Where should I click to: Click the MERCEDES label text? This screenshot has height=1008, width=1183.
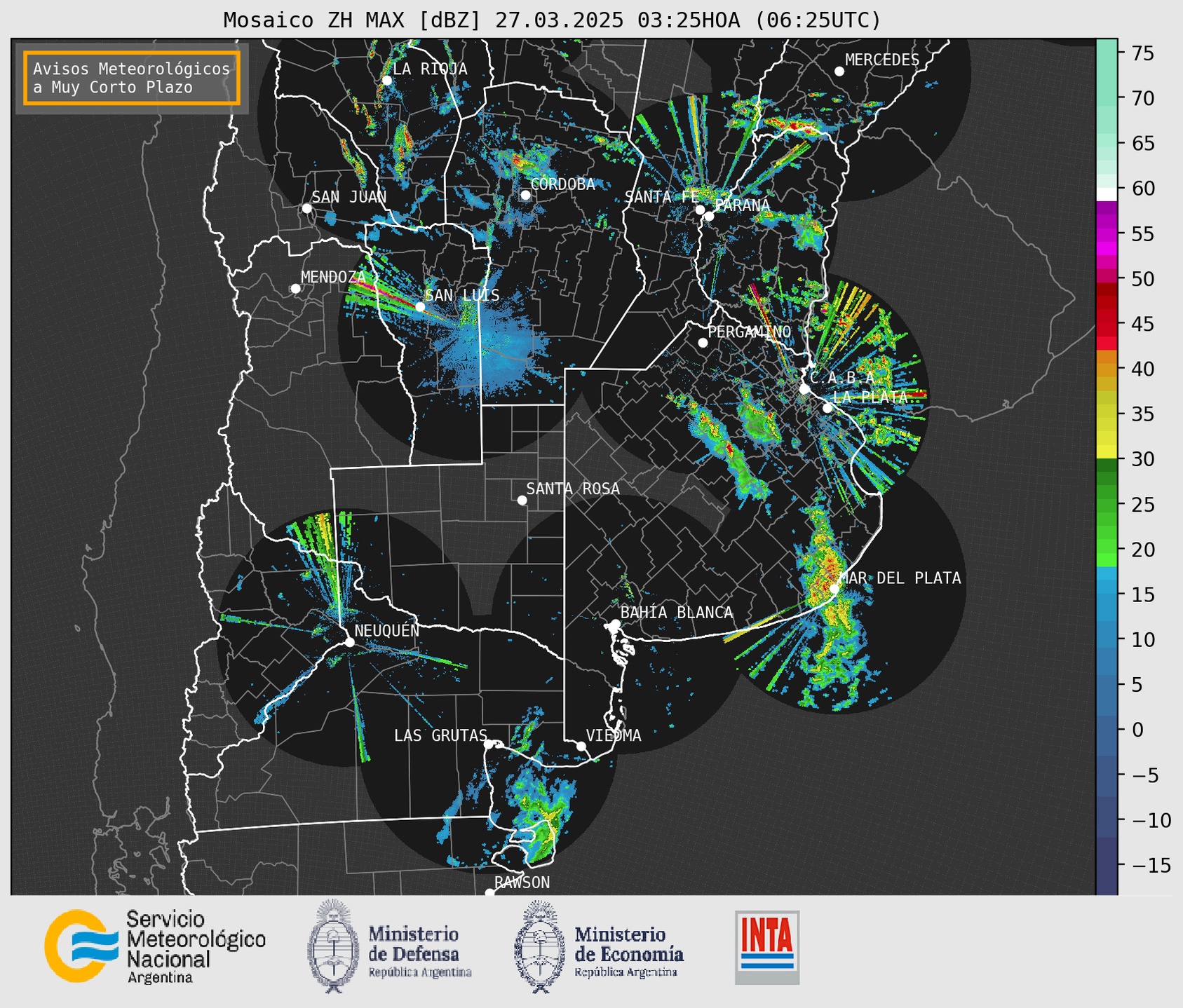[882, 60]
